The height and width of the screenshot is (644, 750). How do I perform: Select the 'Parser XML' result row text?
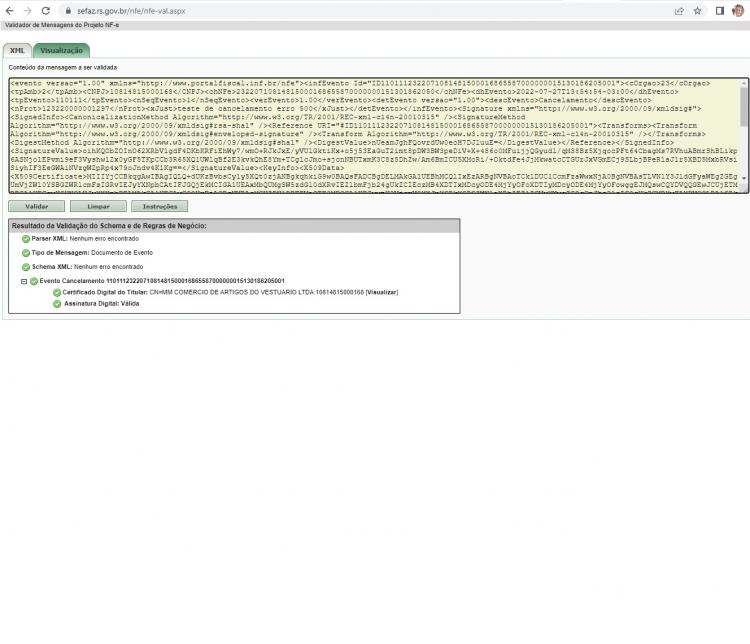tap(85, 239)
